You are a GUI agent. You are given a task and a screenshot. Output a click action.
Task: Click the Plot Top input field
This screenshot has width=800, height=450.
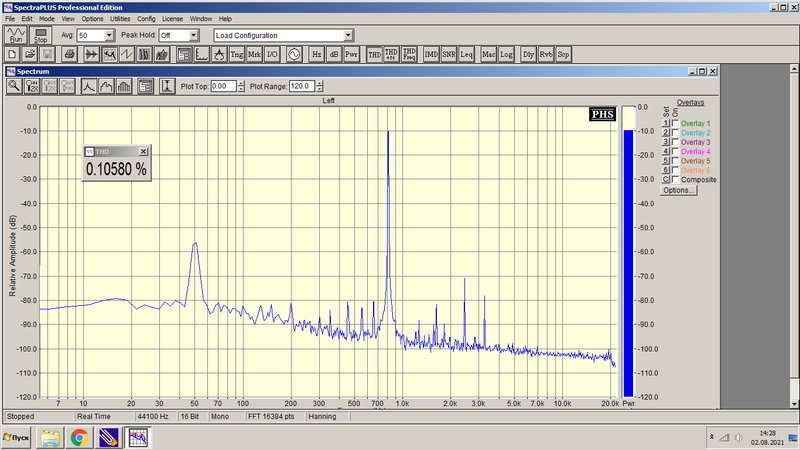[x=223, y=86]
